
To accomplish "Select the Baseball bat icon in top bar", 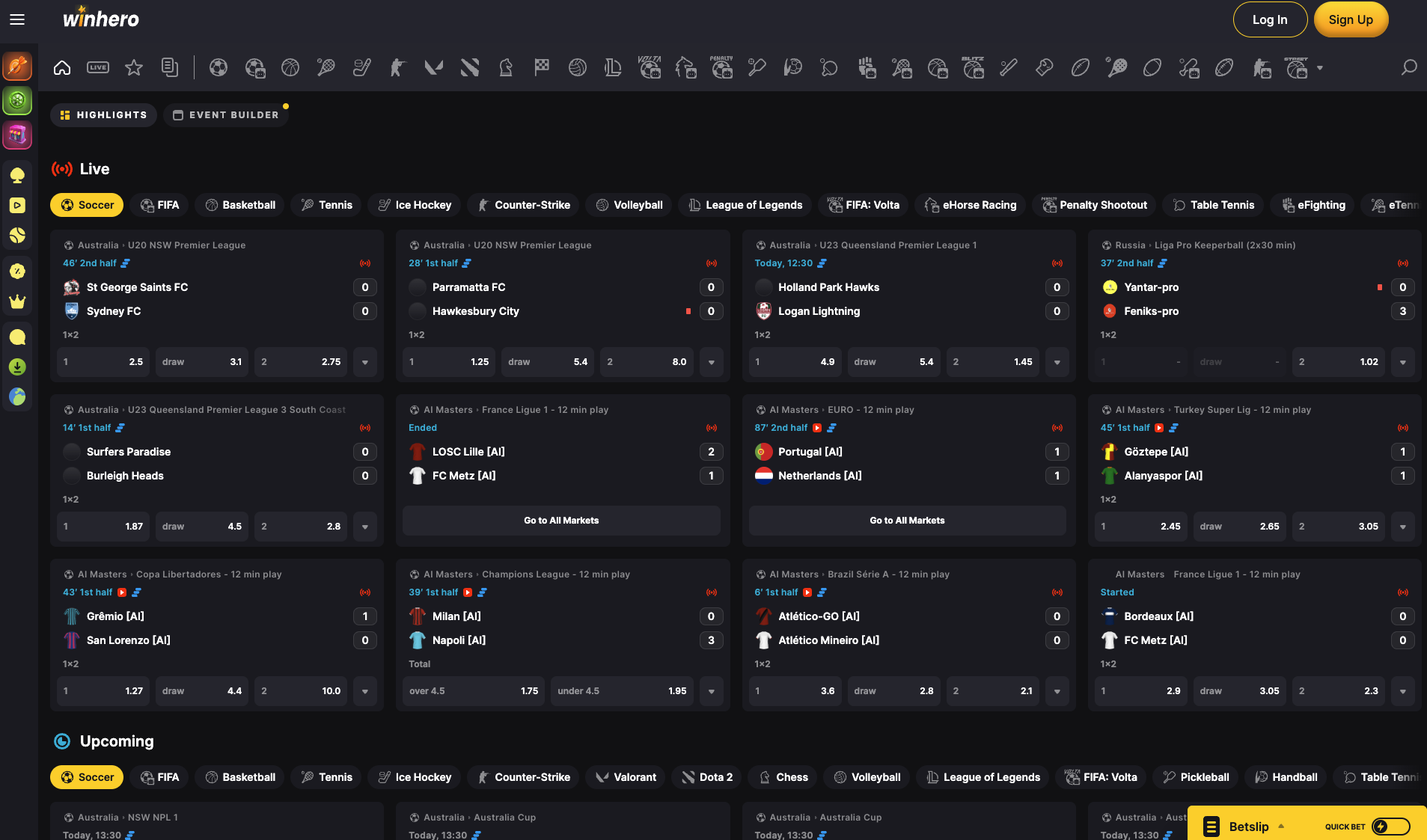I will tap(1009, 68).
